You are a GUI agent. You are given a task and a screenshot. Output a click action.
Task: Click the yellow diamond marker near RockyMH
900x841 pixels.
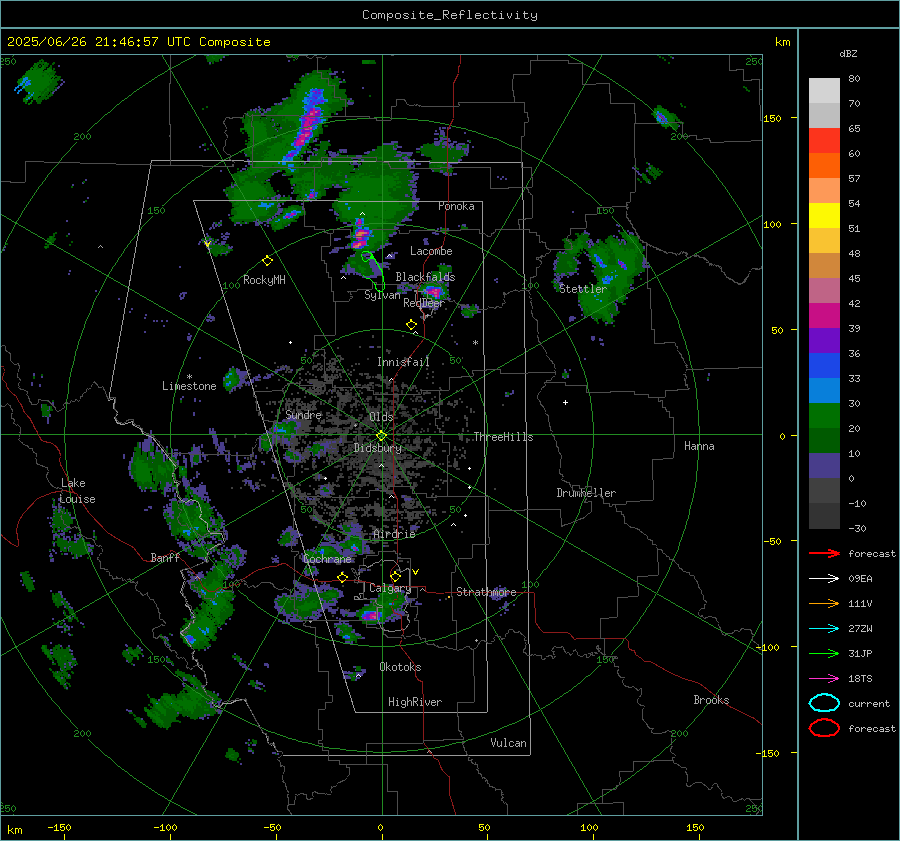[x=267, y=261]
